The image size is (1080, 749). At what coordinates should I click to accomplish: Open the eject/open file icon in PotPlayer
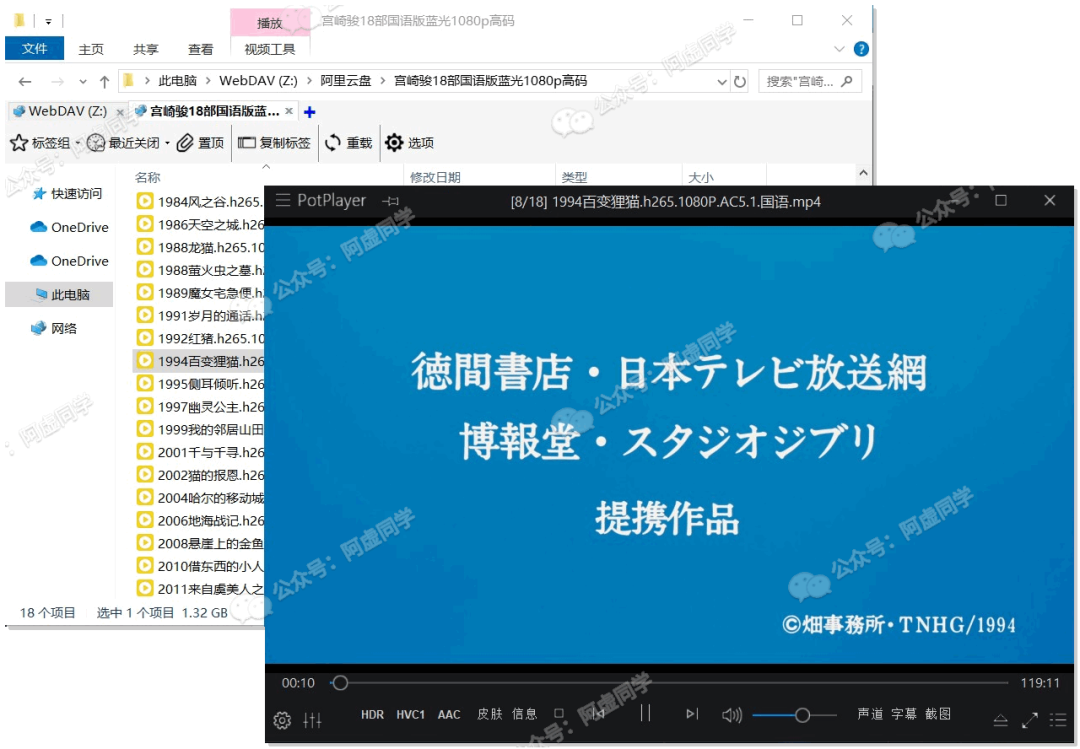[x=1001, y=721]
